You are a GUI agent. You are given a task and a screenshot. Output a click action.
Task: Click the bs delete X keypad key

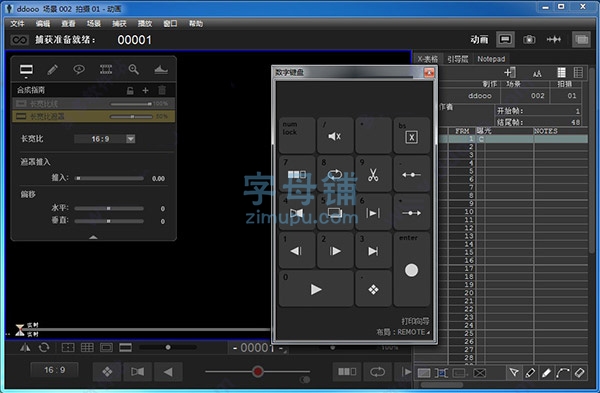412,135
